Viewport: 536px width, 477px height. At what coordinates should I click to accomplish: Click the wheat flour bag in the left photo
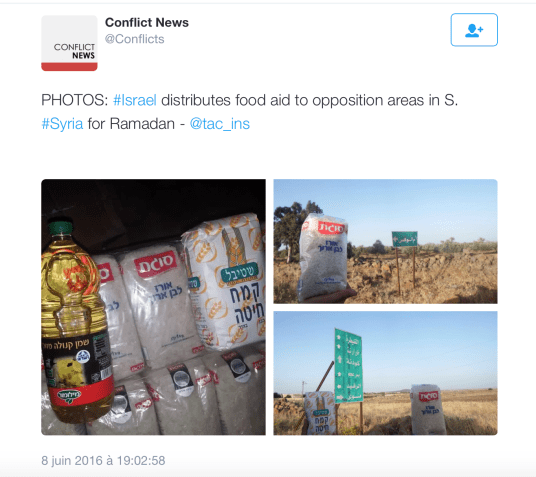coord(224,282)
